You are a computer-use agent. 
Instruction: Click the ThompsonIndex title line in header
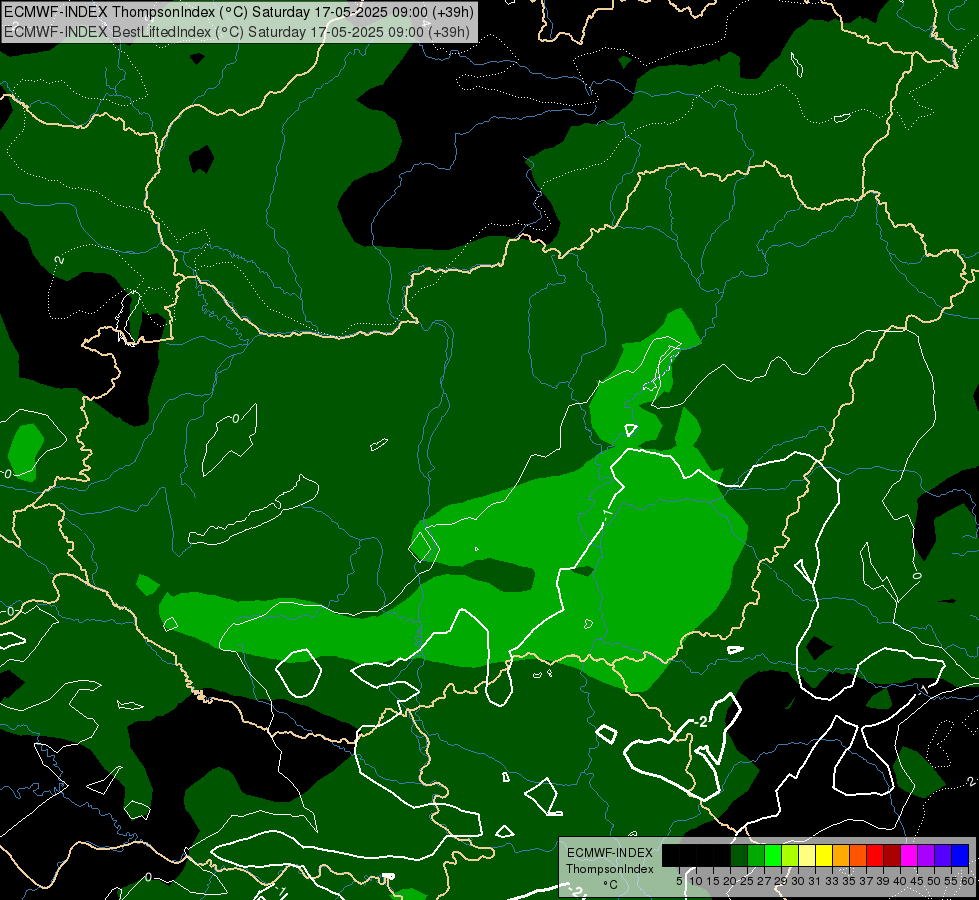click(239, 12)
